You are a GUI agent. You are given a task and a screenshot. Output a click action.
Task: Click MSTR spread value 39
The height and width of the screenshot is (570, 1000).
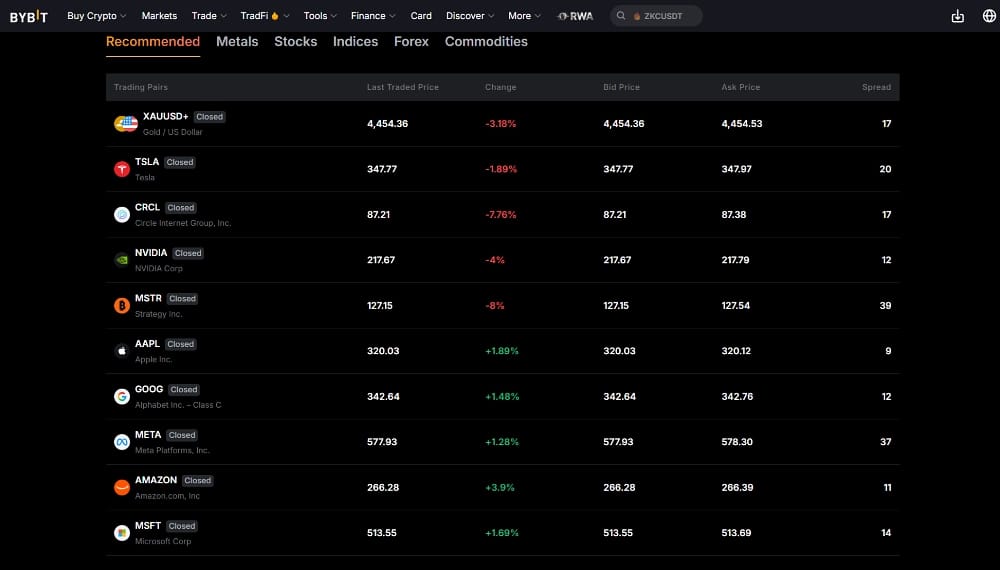(x=885, y=306)
